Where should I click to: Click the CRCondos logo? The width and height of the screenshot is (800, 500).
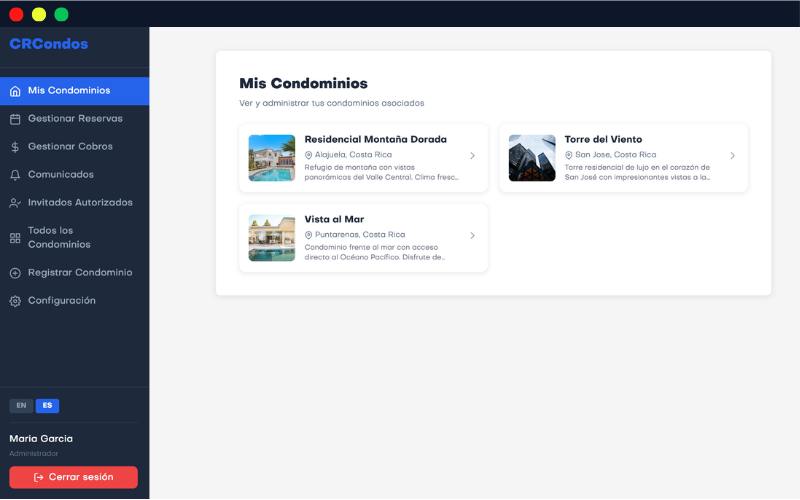pyautogui.click(x=48, y=44)
